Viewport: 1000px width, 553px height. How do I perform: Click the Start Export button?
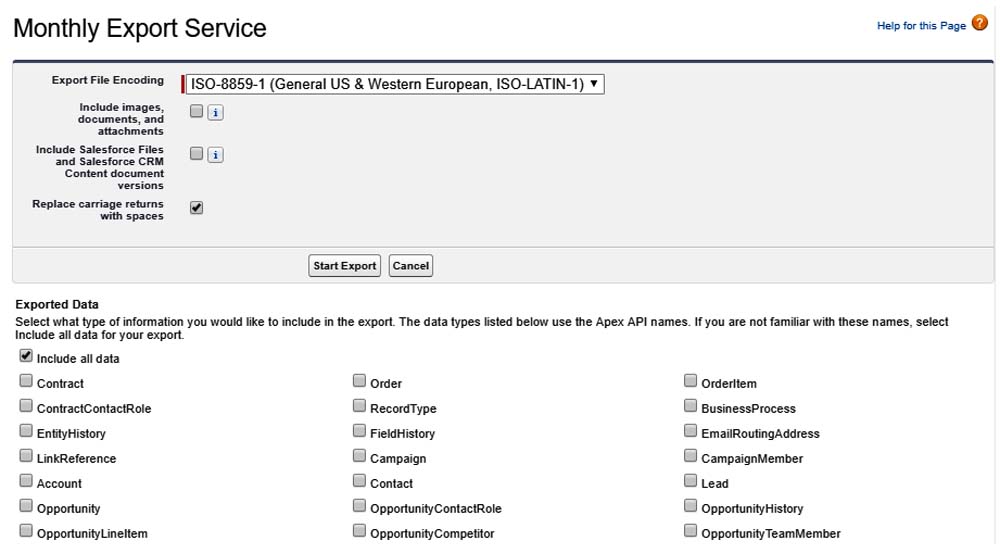point(344,266)
